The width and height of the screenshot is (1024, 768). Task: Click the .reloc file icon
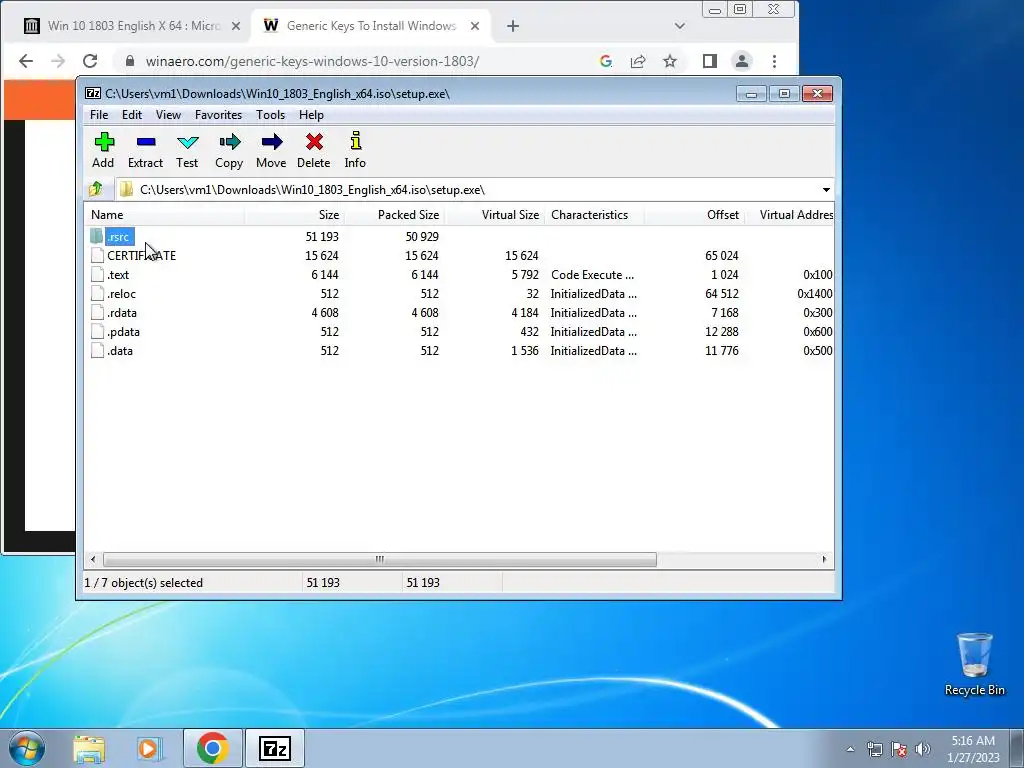click(x=97, y=293)
